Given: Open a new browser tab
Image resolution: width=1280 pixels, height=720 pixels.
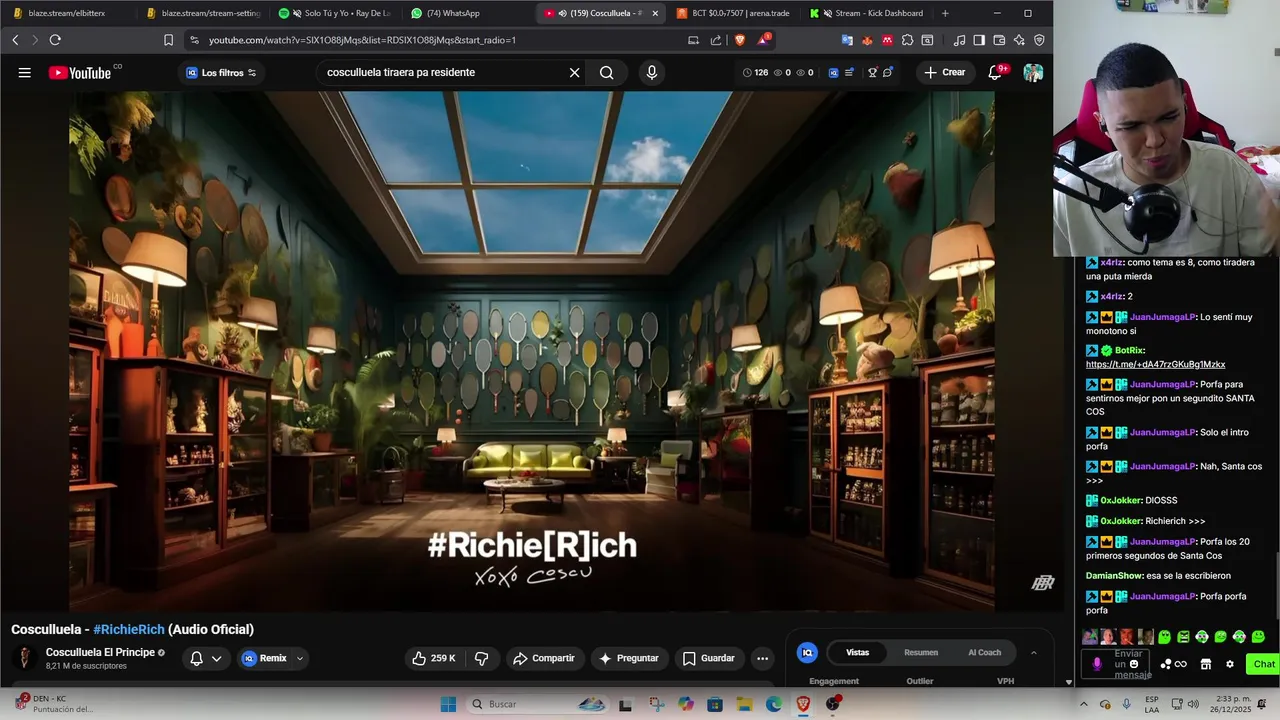Looking at the screenshot, I should pyautogui.click(x=945, y=13).
